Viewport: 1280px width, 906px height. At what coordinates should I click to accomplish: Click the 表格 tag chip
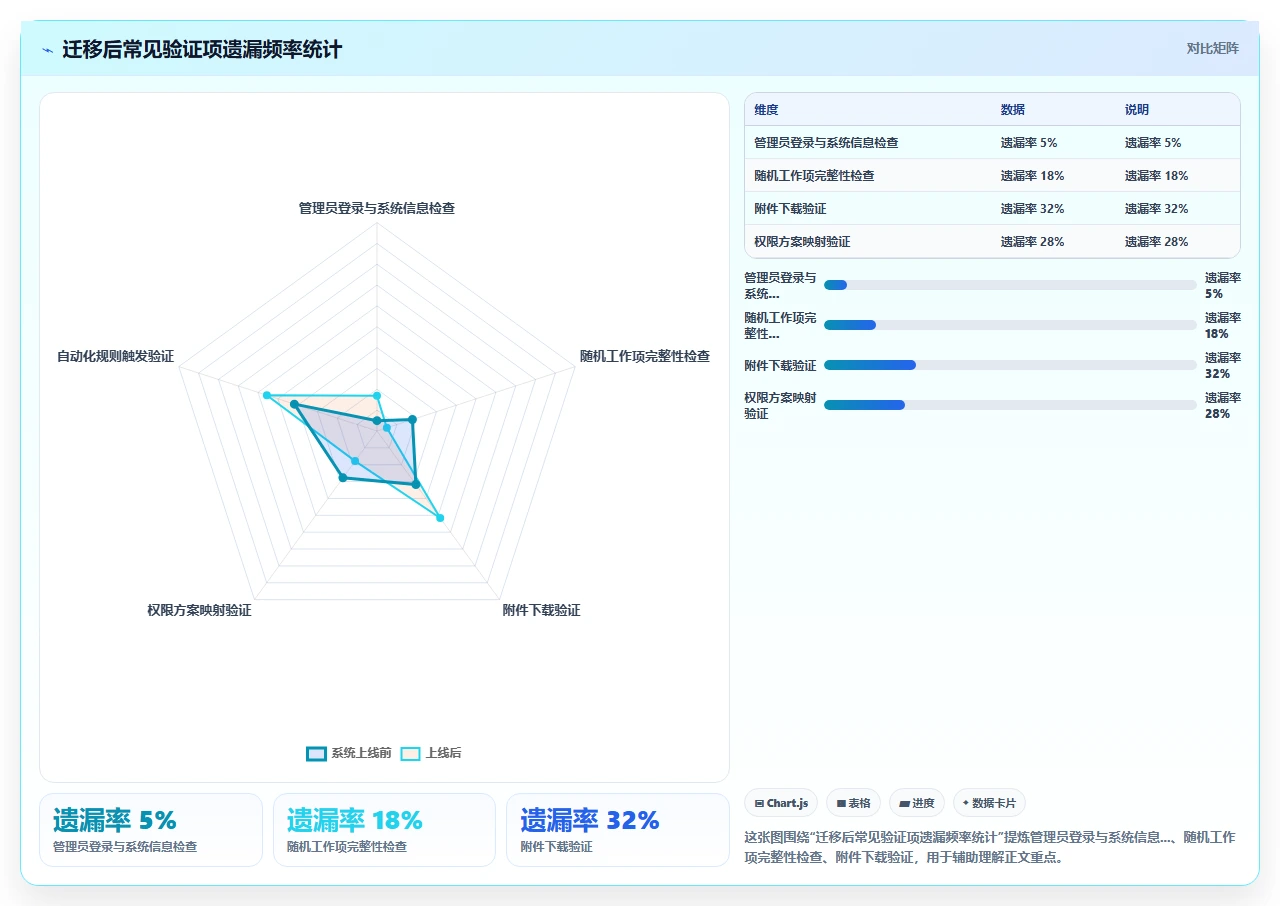853,803
